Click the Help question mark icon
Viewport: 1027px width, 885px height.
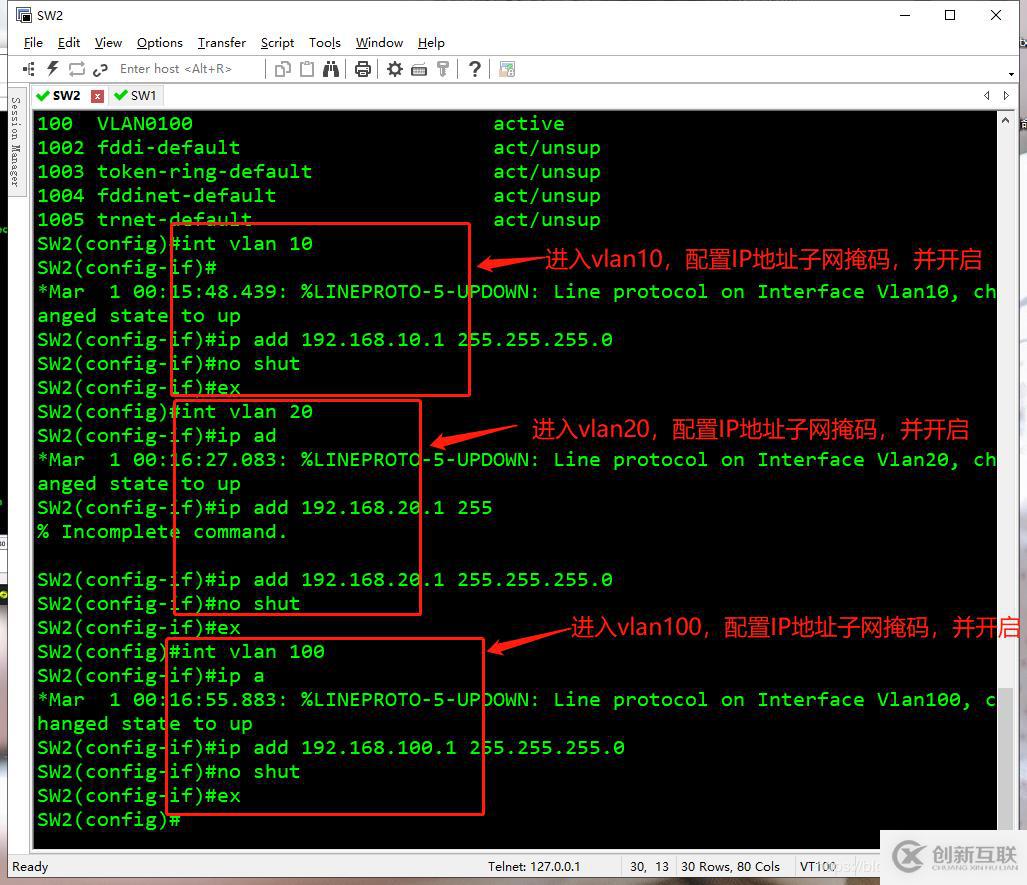click(475, 69)
